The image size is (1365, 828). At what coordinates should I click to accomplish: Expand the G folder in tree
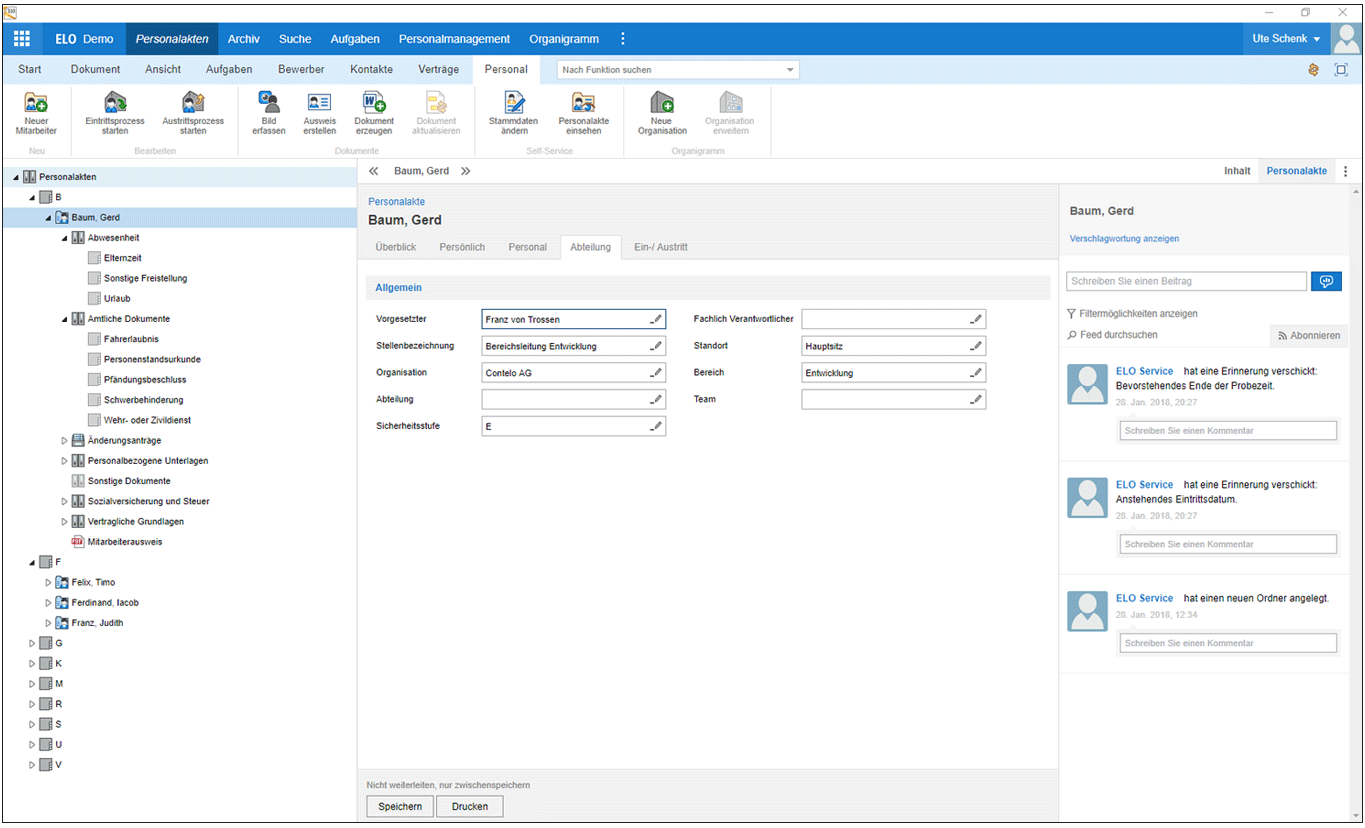tap(32, 644)
